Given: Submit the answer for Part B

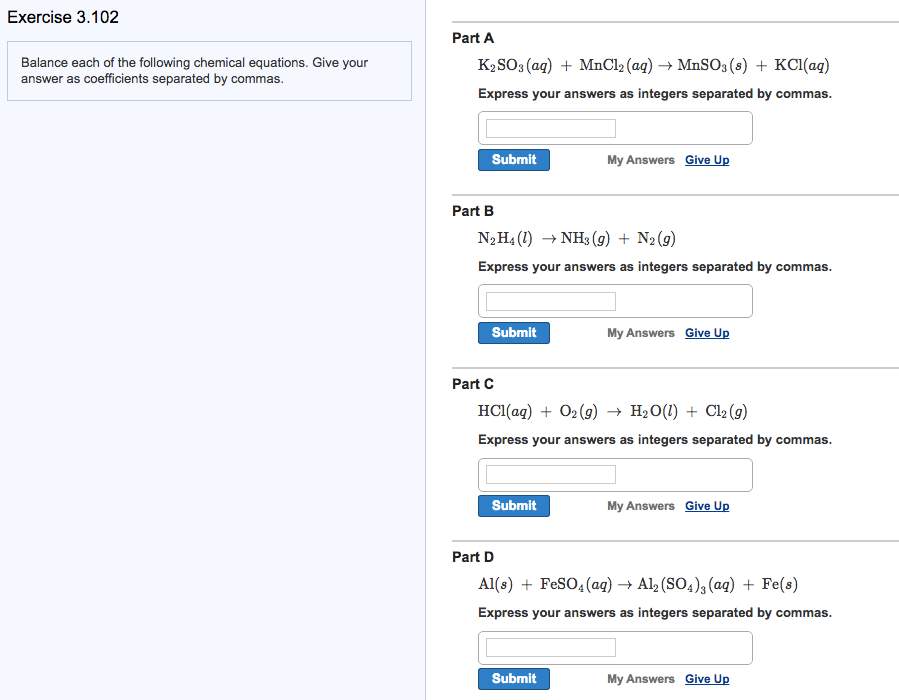Looking at the screenshot, I should (x=513, y=332).
